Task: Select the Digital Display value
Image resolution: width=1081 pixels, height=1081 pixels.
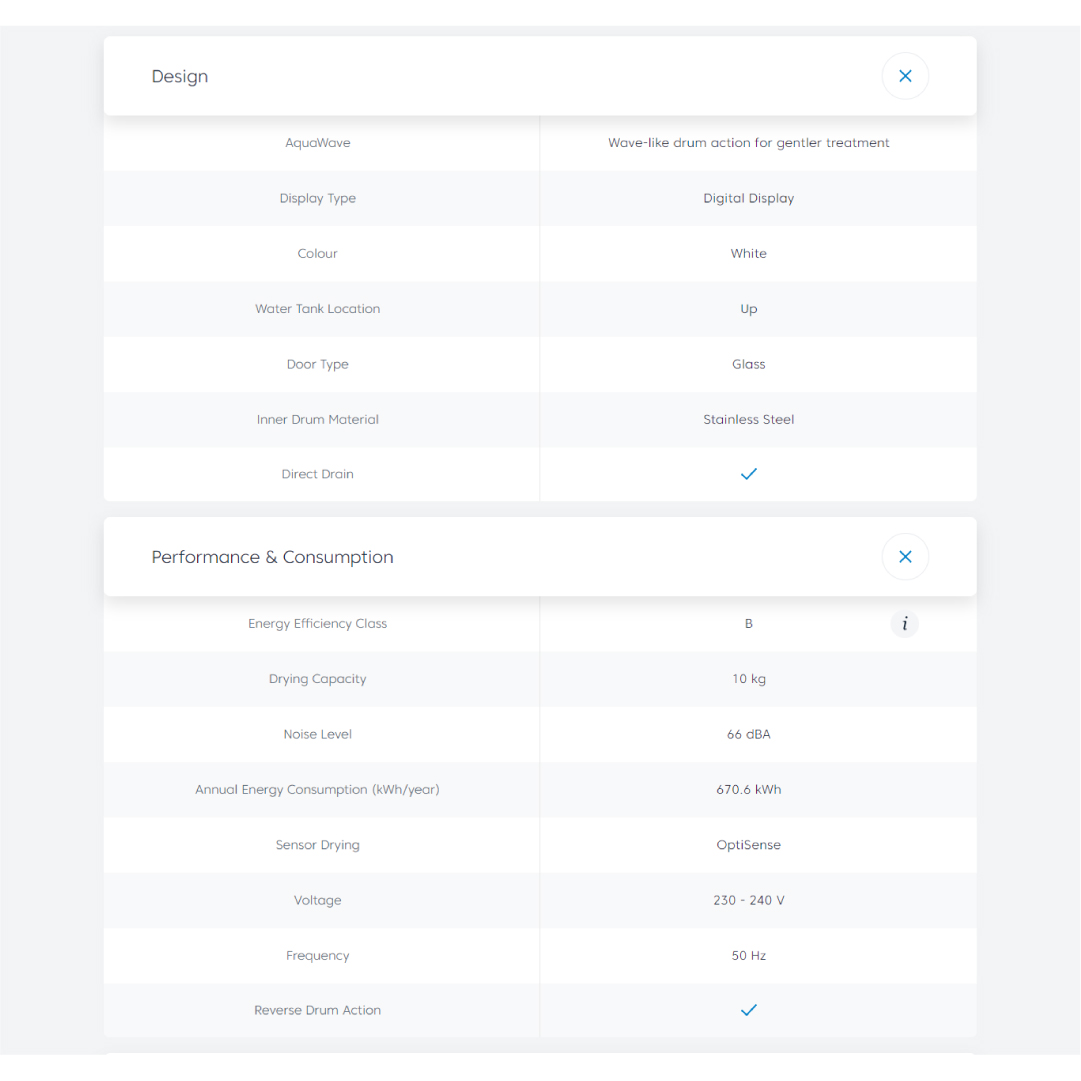Action: coord(748,198)
